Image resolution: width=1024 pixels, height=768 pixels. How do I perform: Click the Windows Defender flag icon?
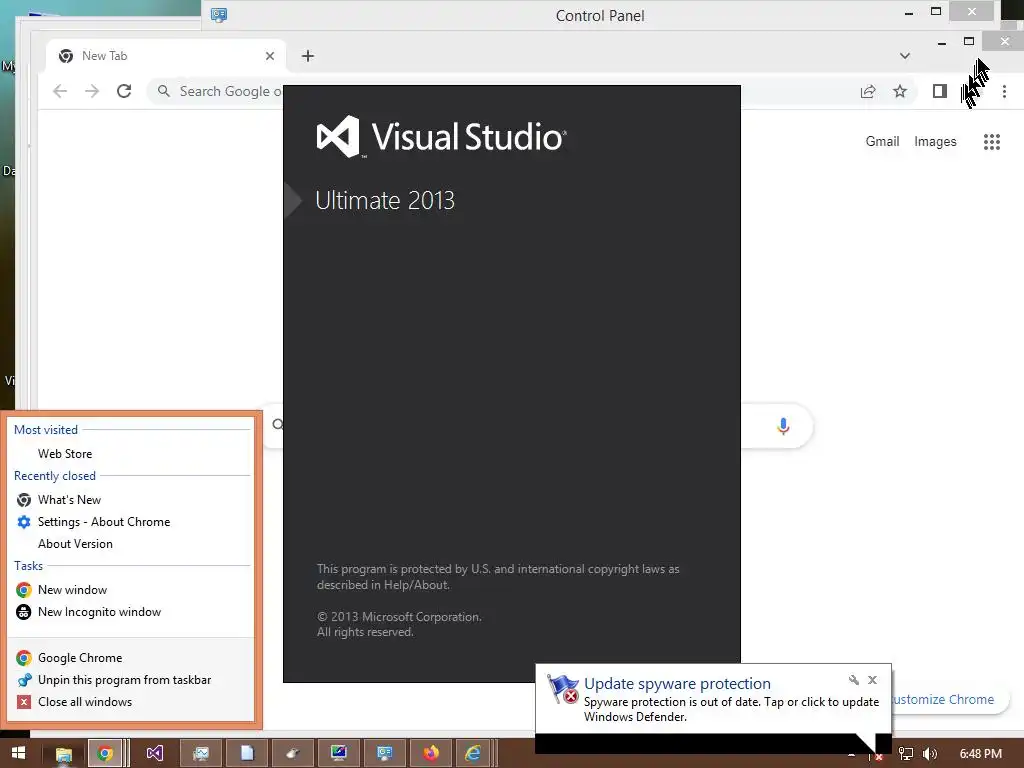click(x=562, y=689)
